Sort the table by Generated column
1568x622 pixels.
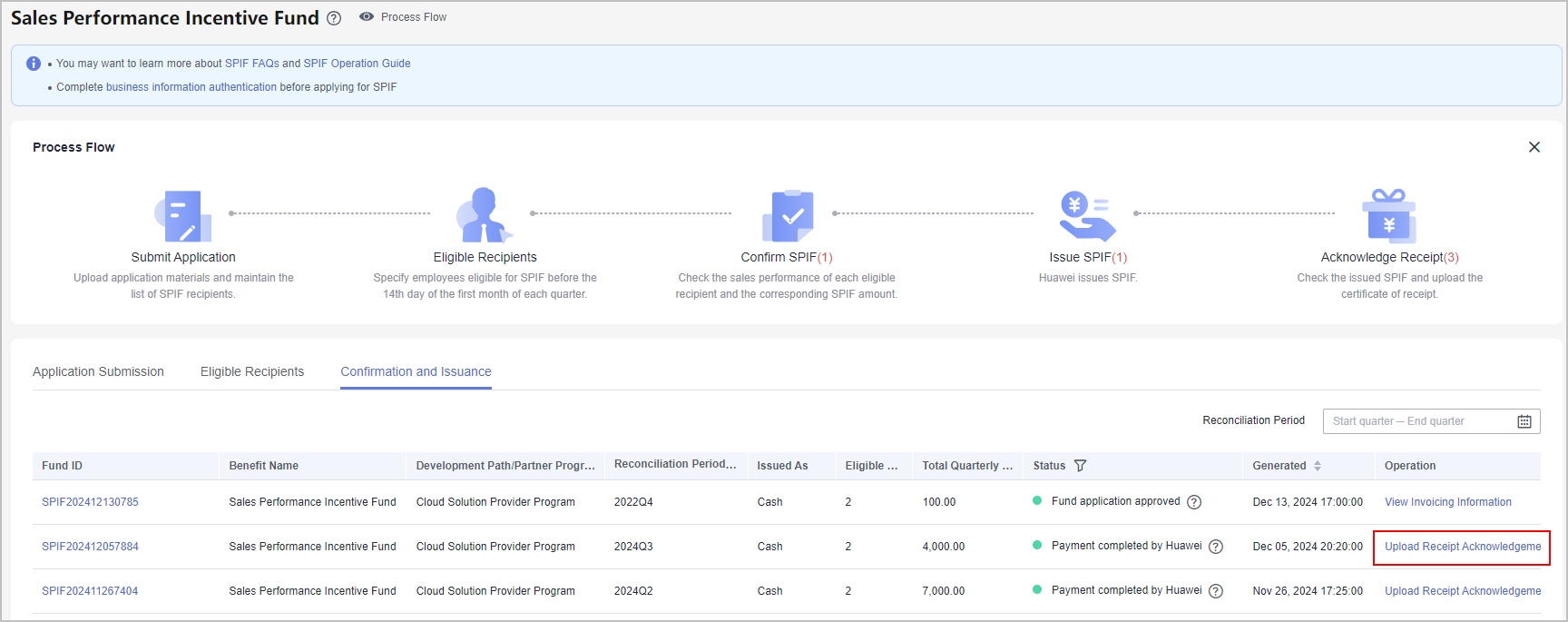(1318, 466)
